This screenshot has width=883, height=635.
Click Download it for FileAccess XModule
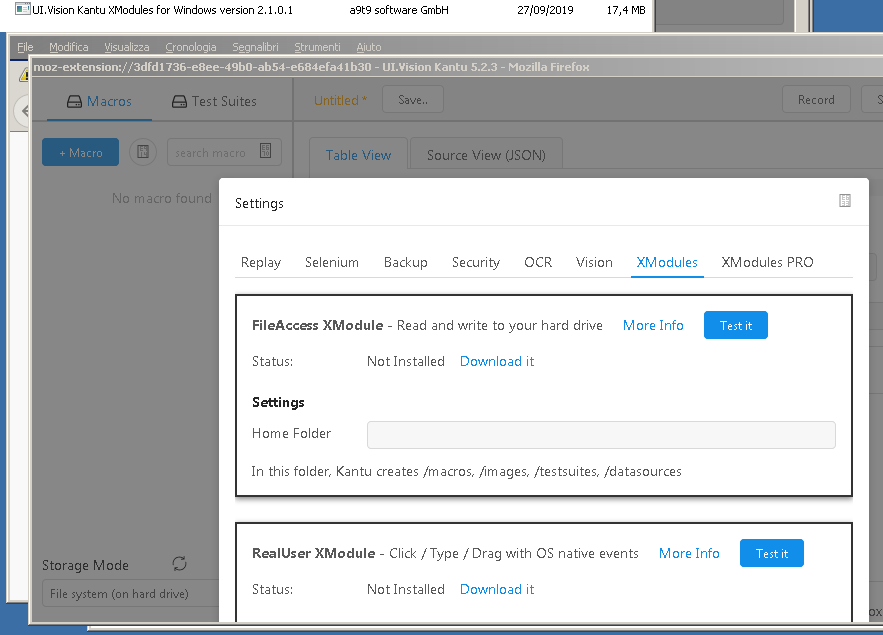[x=497, y=361]
